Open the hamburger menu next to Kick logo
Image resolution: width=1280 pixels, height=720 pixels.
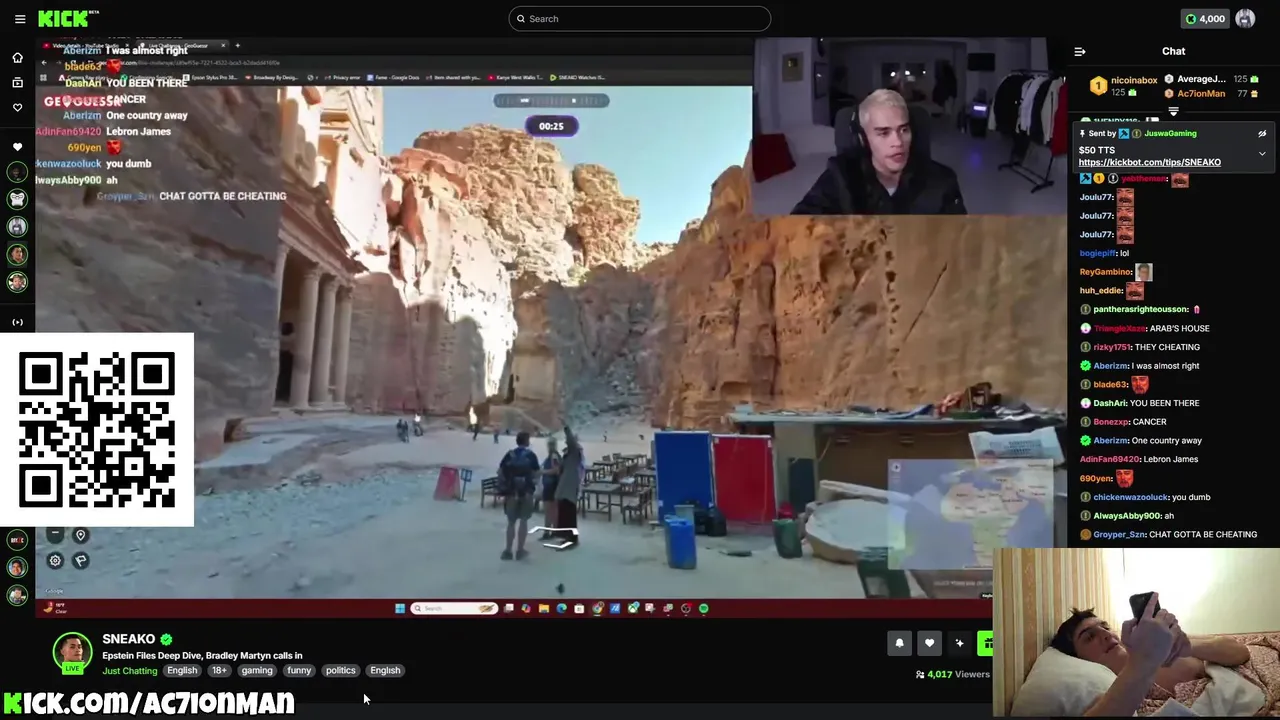pos(20,19)
